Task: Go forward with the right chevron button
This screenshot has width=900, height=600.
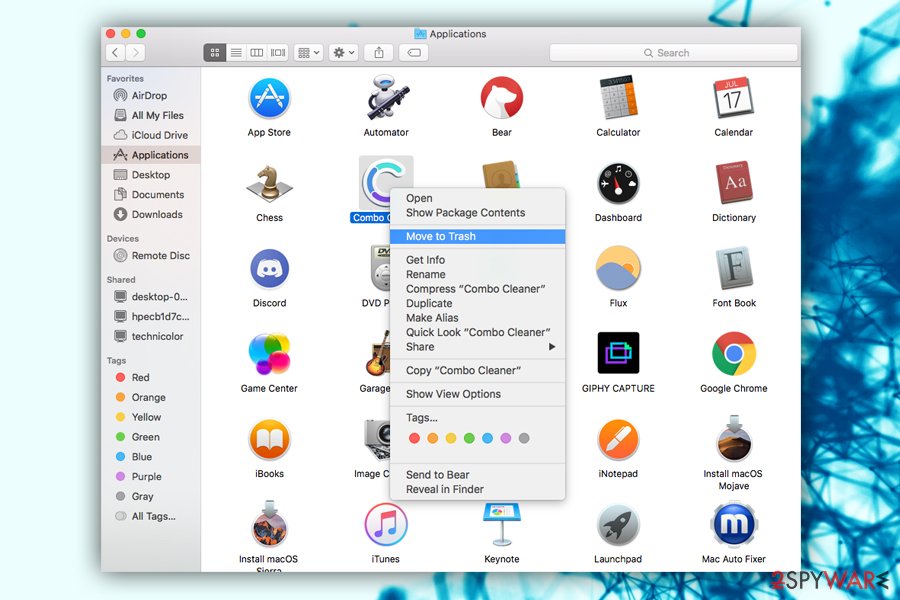Action: coord(135,53)
